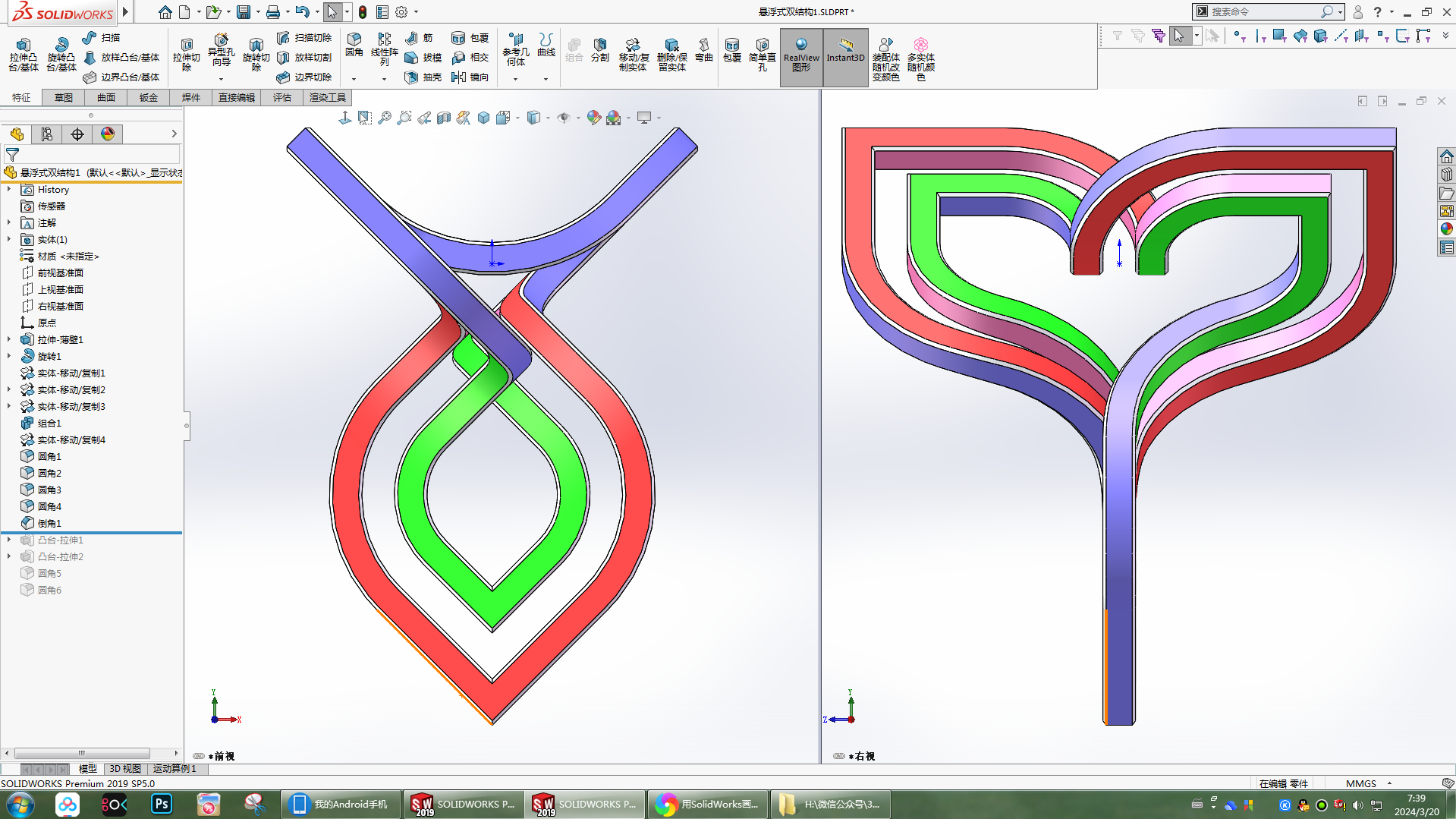
Task: Toggle the filter vertices selection filter
Action: pos(1238,36)
